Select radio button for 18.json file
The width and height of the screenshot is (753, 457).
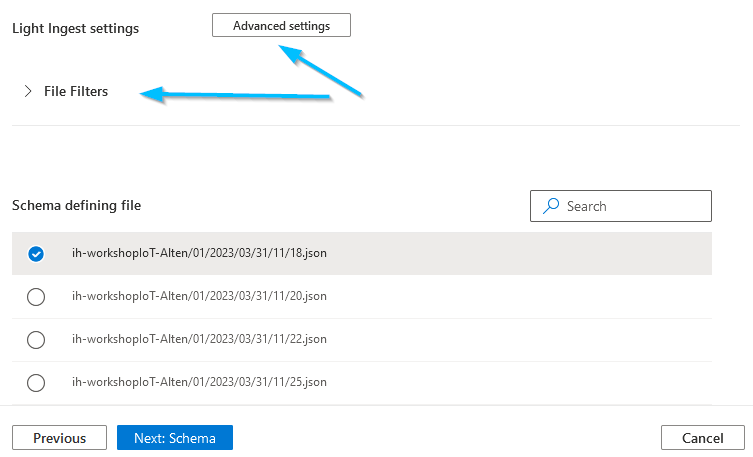[36, 254]
